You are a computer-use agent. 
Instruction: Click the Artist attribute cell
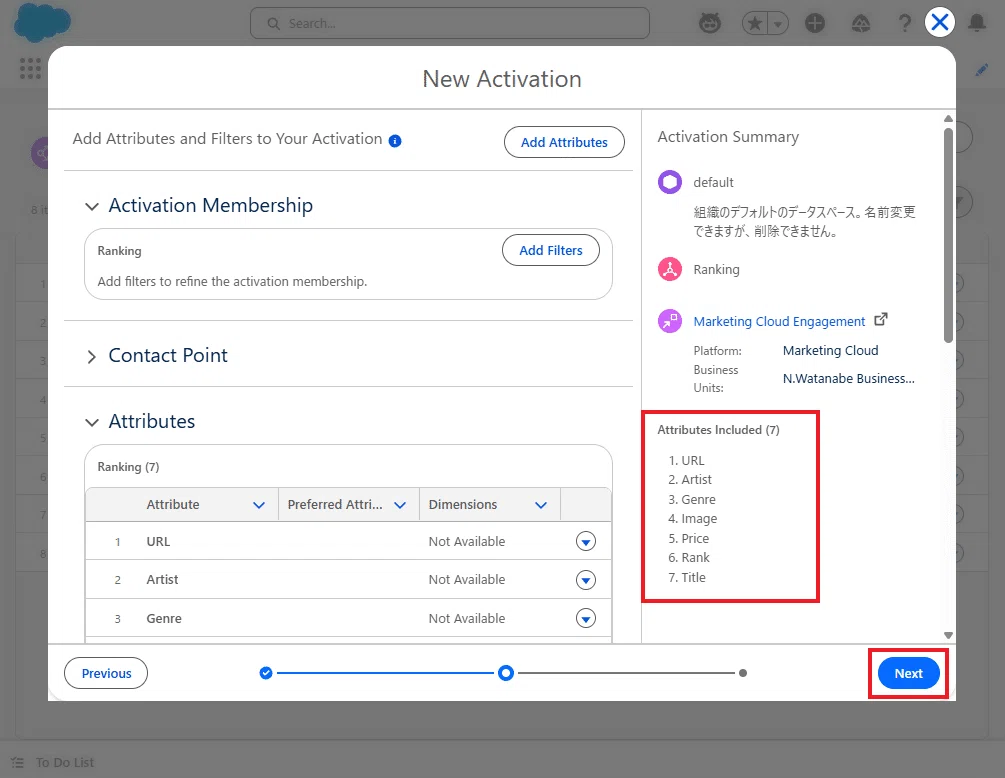(x=162, y=580)
